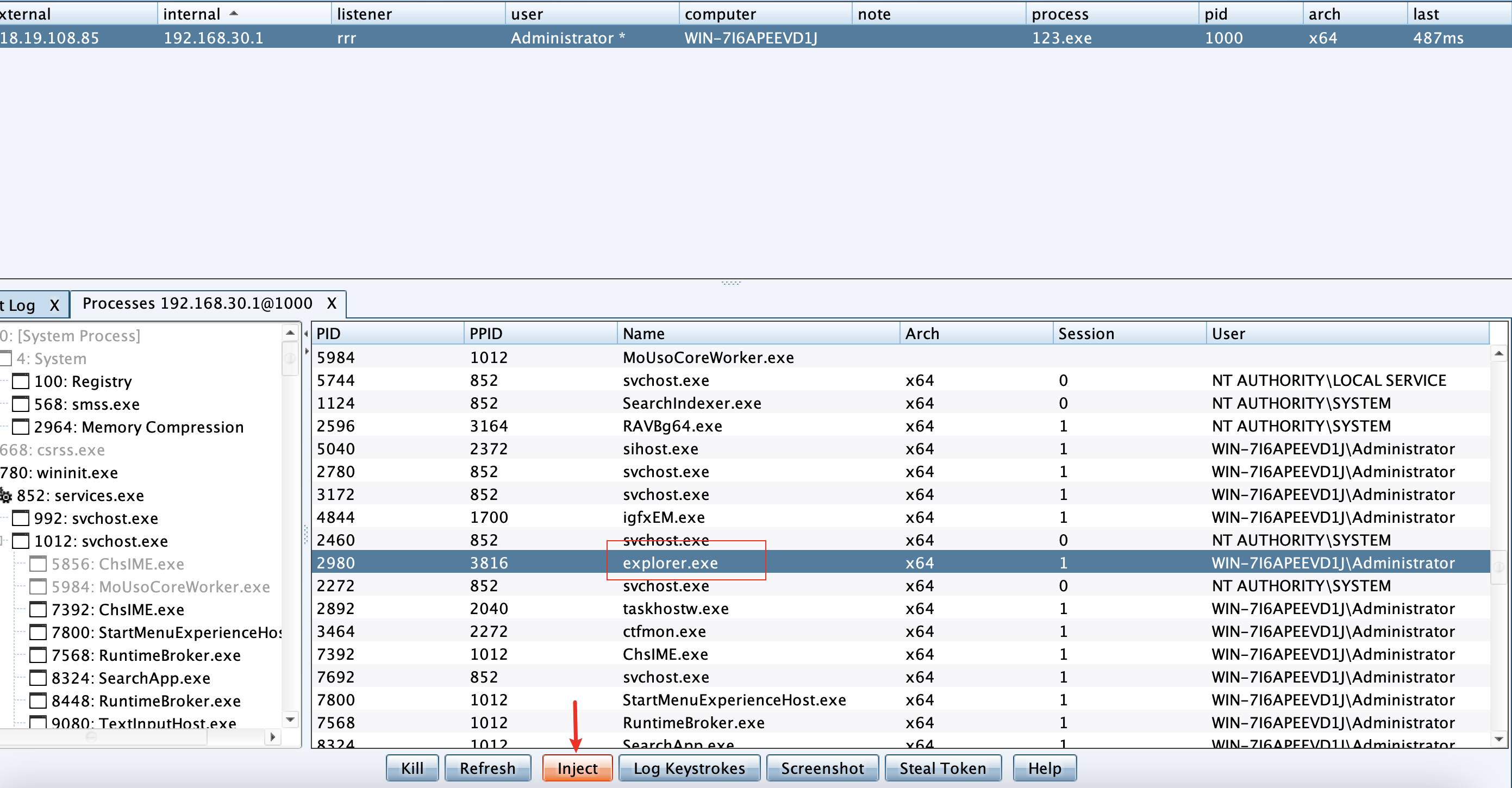This screenshot has height=788, width=1512.
Task: Start Log Keystrokes on process
Action: pyautogui.click(x=689, y=768)
